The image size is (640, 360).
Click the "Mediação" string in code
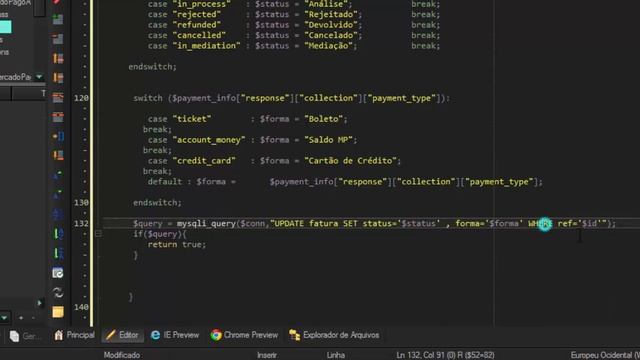coord(328,46)
